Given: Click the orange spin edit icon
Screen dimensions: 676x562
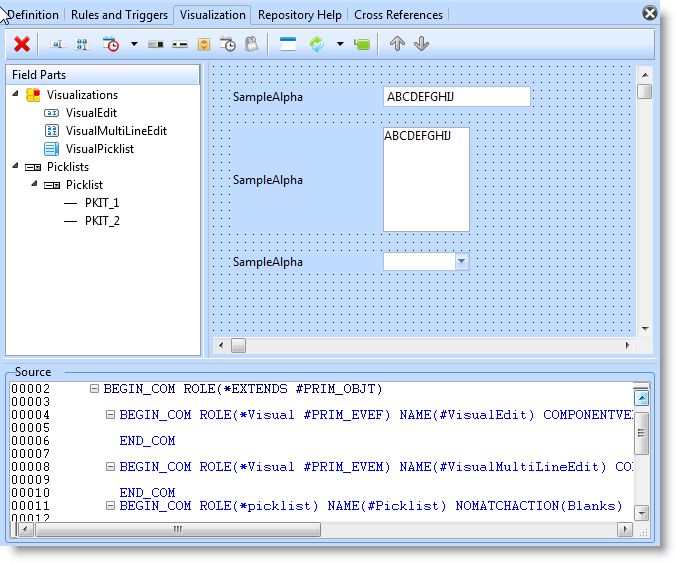Looking at the screenshot, I should tap(204, 44).
